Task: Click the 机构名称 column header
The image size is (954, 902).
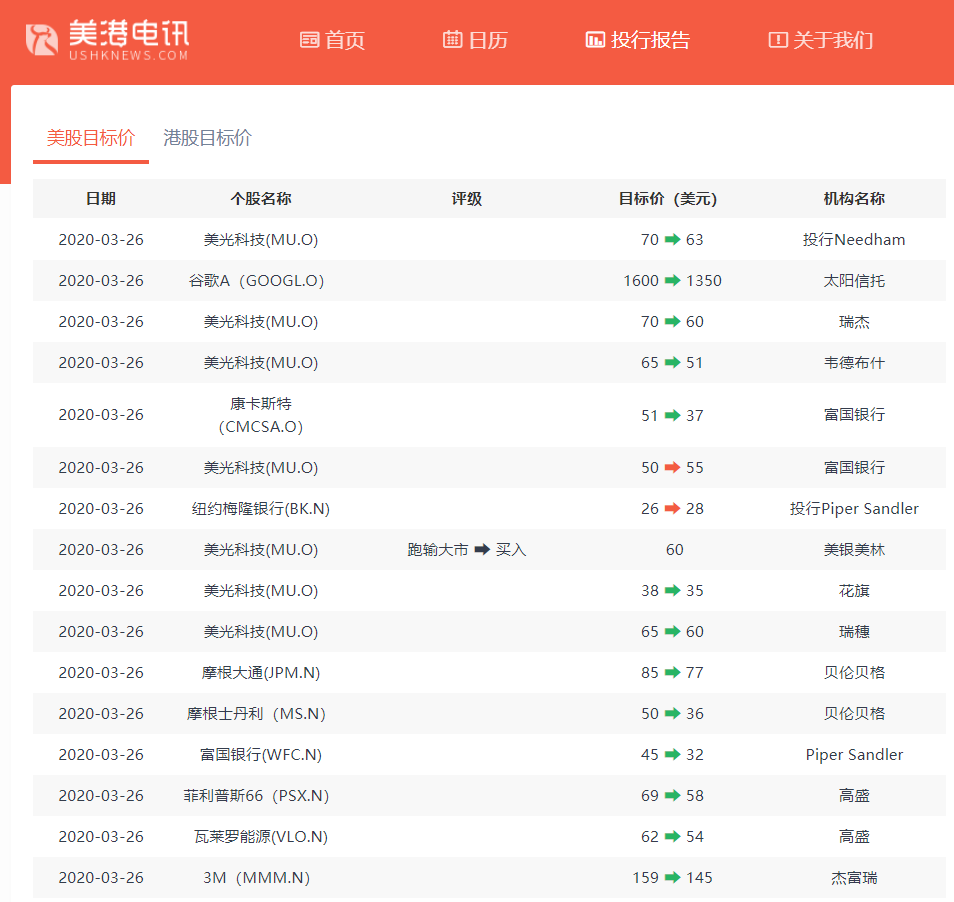Action: click(x=854, y=199)
